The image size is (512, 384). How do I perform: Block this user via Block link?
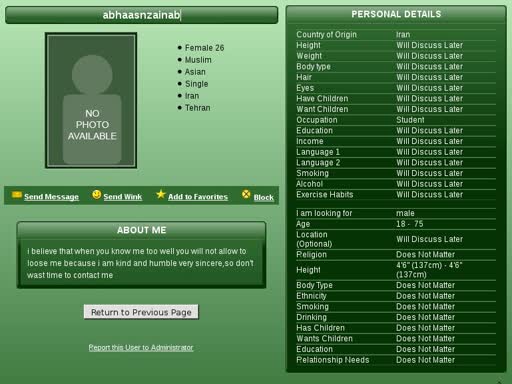264,197
